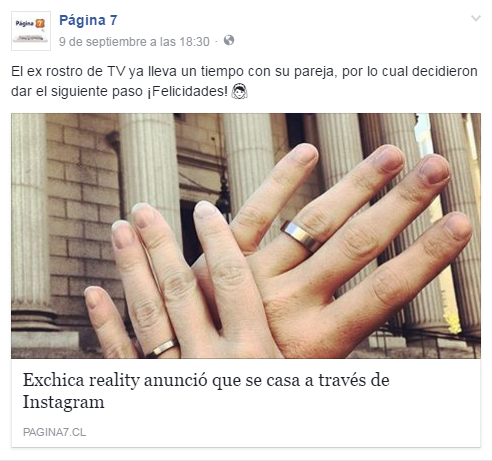This screenshot has height=461, width=492.
Task: Click the silver ring on the larger hand
Action: 301,236
